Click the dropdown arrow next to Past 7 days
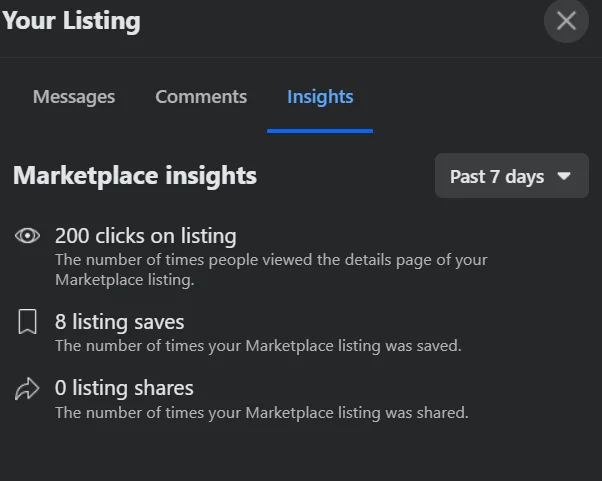The width and height of the screenshot is (602, 481). [x=564, y=176]
